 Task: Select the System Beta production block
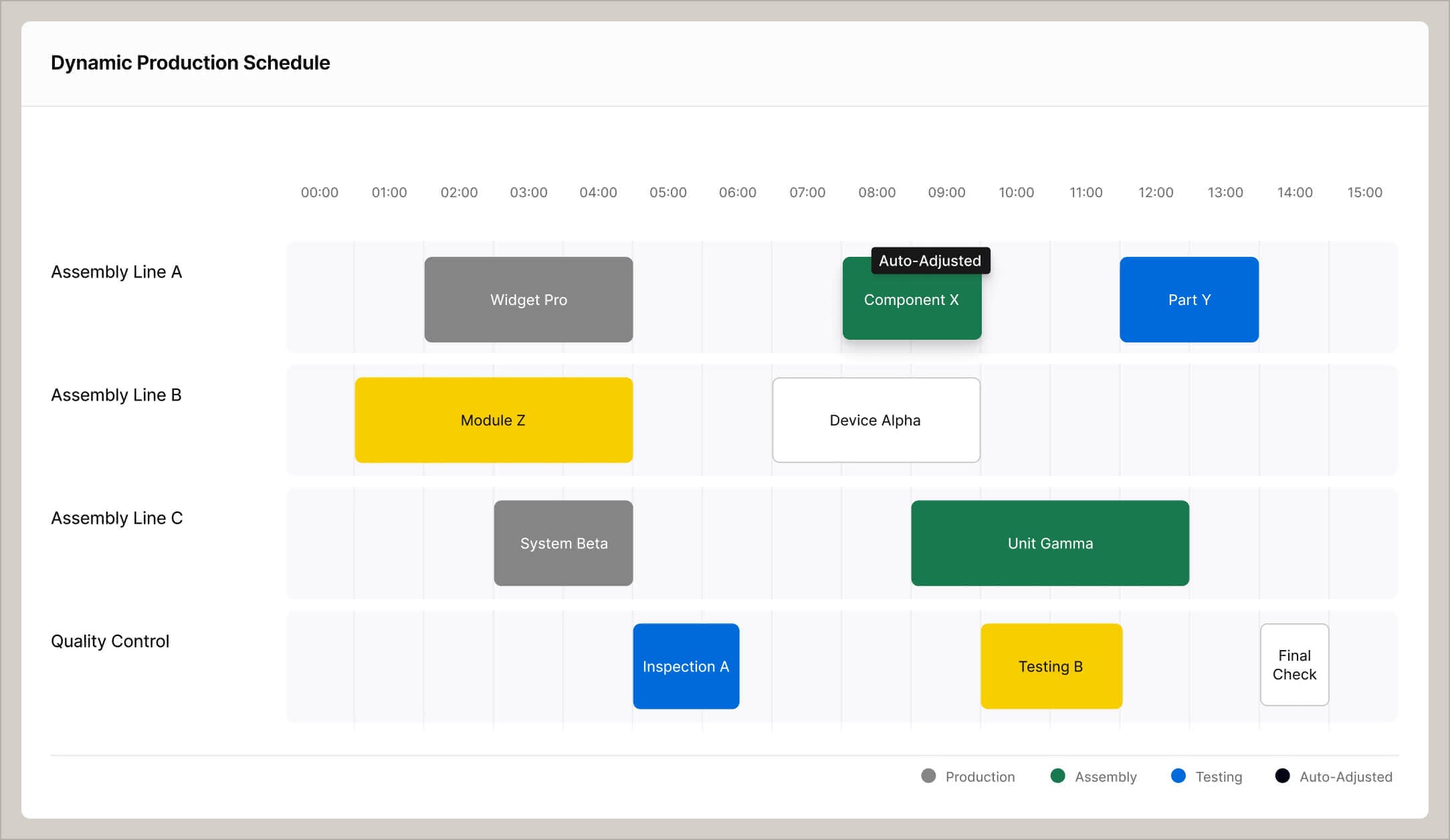[562, 543]
